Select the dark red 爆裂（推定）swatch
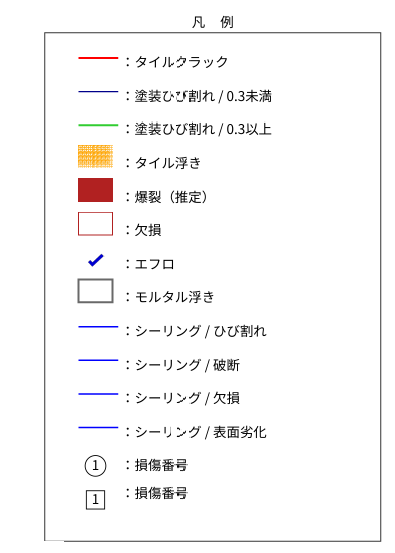This screenshot has width=395, height=553. coord(96,190)
